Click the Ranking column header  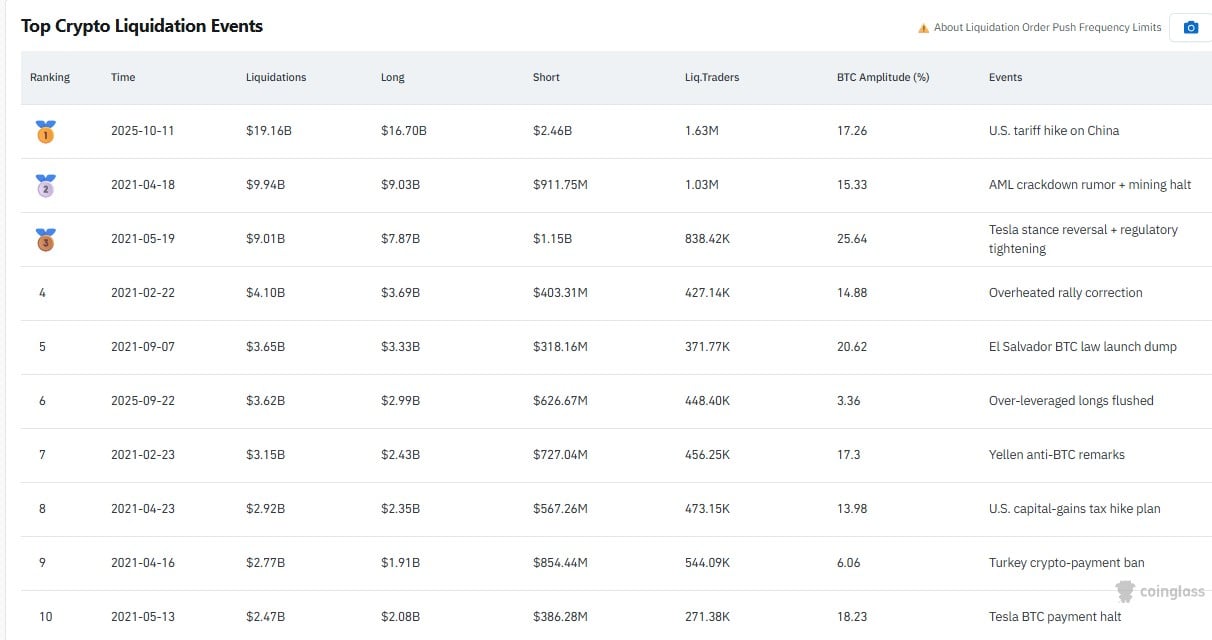click(50, 77)
